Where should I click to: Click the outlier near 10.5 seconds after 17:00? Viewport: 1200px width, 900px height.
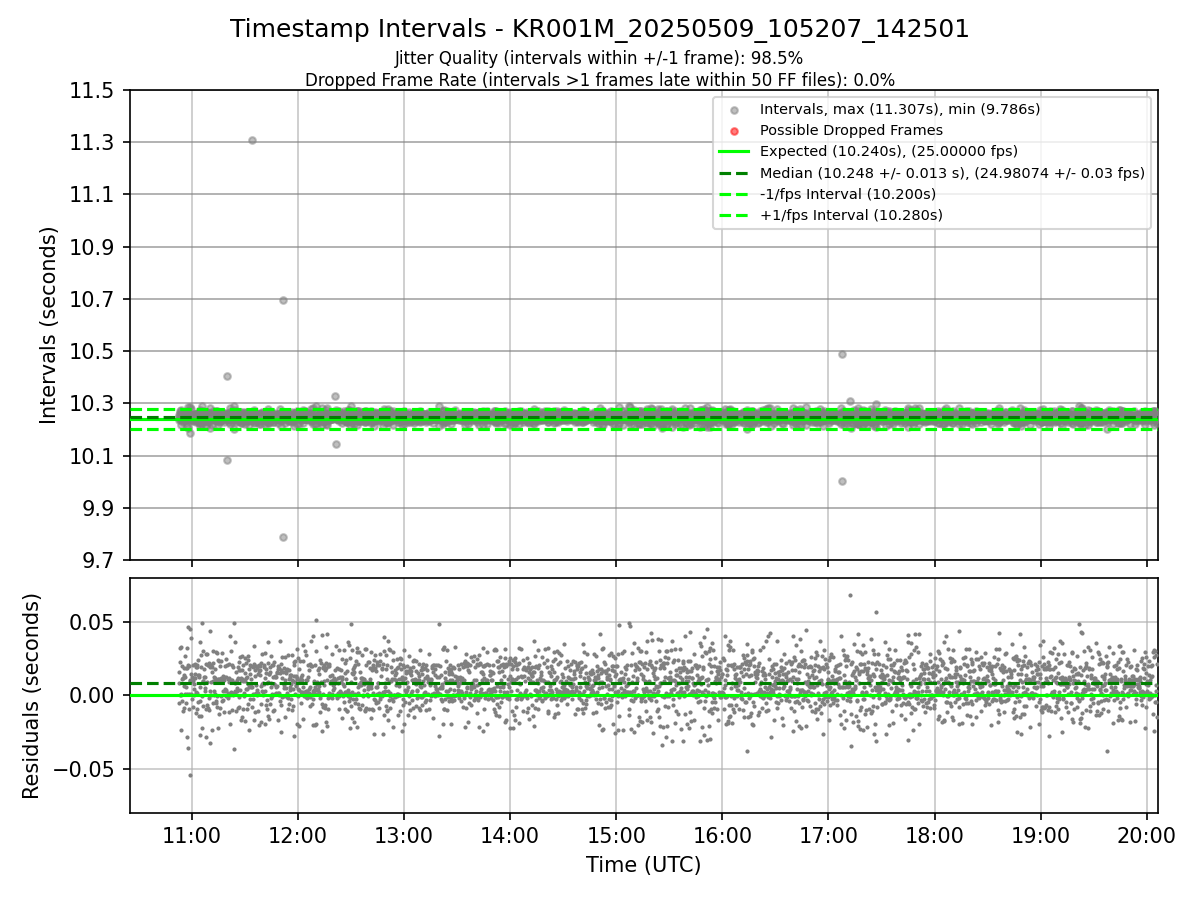pos(842,354)
